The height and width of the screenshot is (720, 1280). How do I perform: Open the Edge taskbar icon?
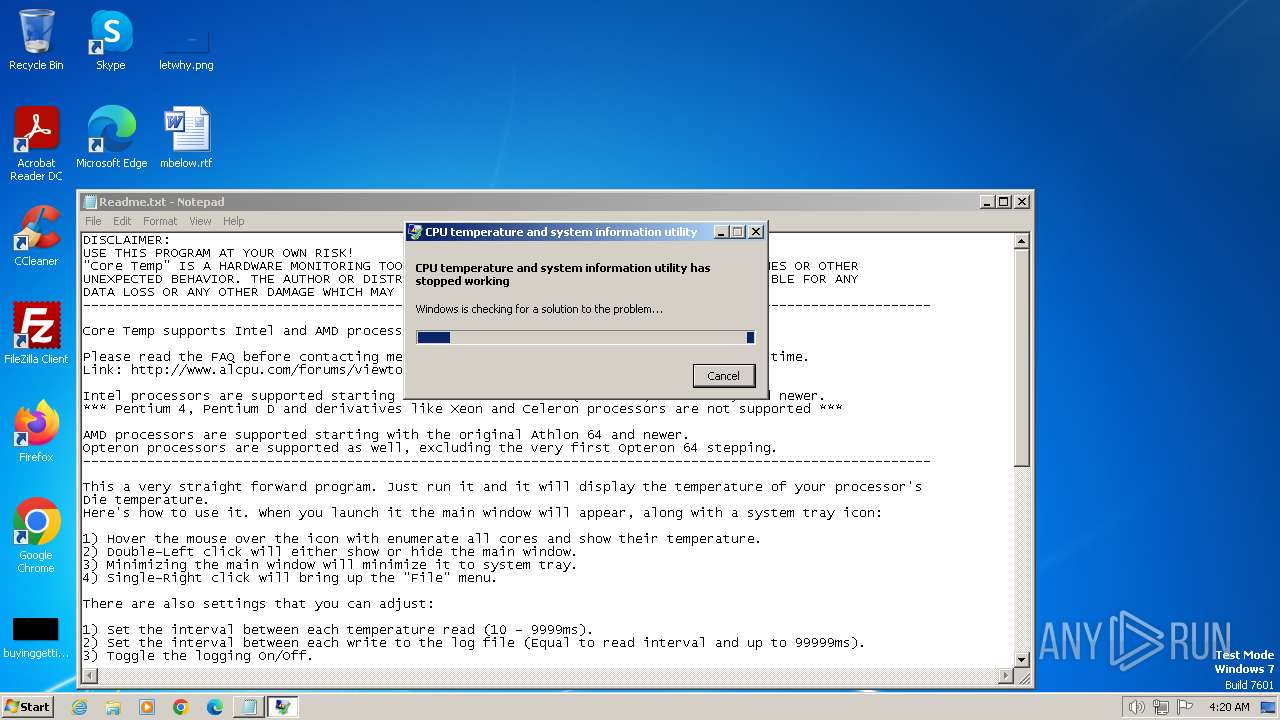point(215,707)
